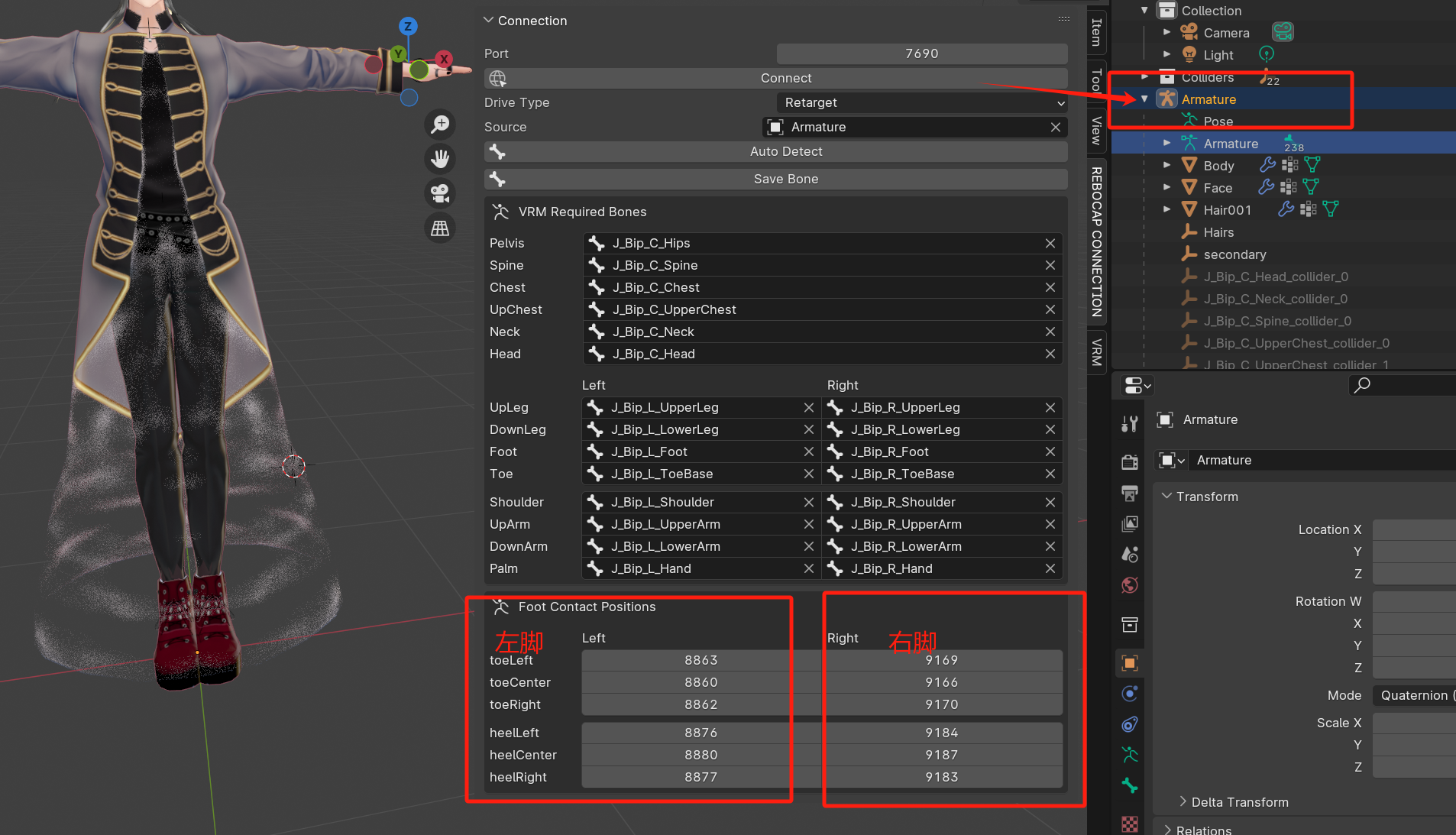This screenshot has height=835, width=1456.
Task: Click the Body modifier wrench icon
Action: point(1267,165)
